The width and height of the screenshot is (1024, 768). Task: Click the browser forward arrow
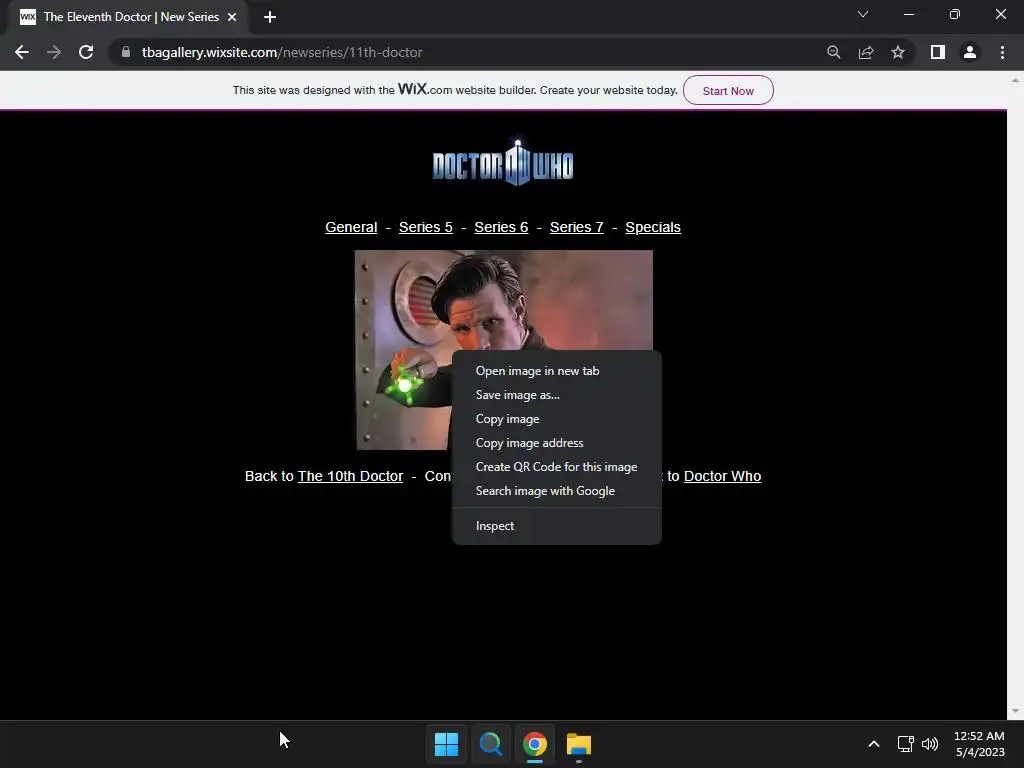[54, 52]
